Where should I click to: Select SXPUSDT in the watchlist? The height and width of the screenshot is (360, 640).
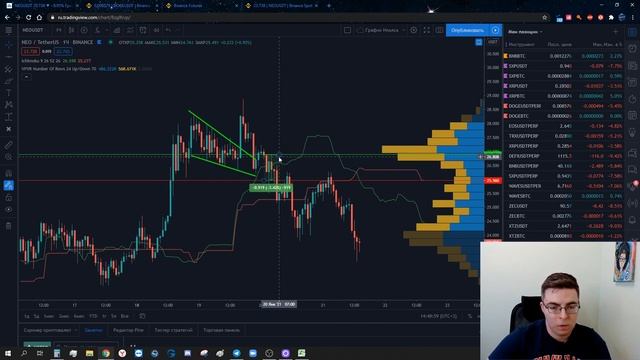pyautogui.click(x=564, y=66)
